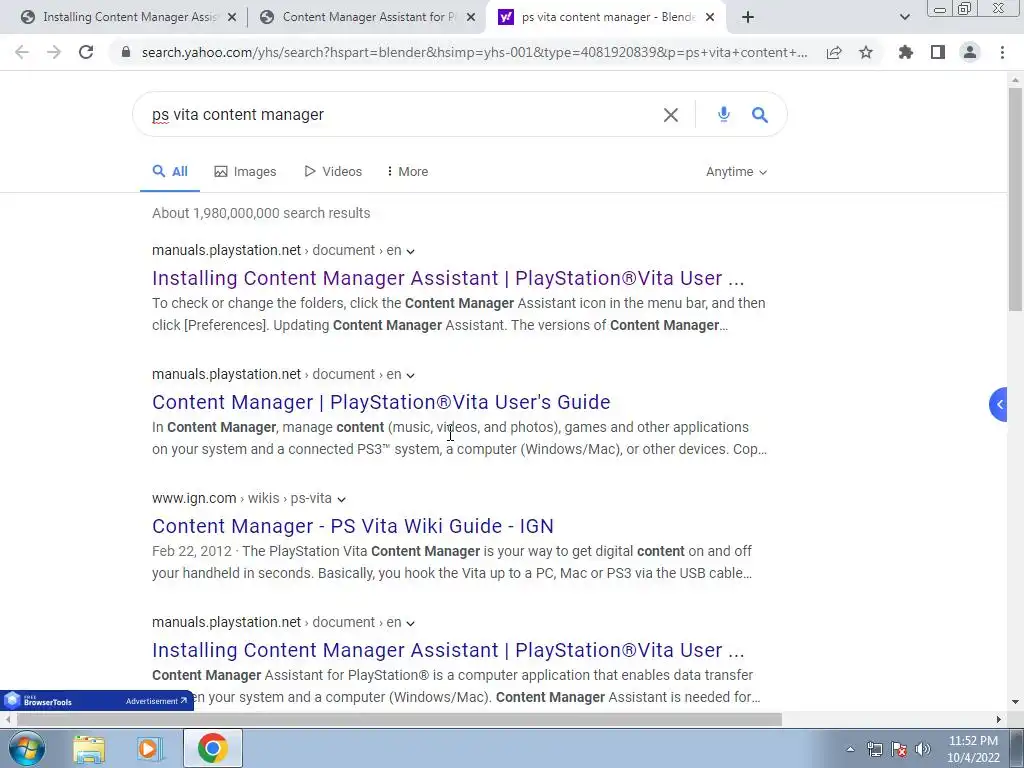Bookmark this page with star icon
The height and width of the screenshot is (768, 1024).
[866, 52]
